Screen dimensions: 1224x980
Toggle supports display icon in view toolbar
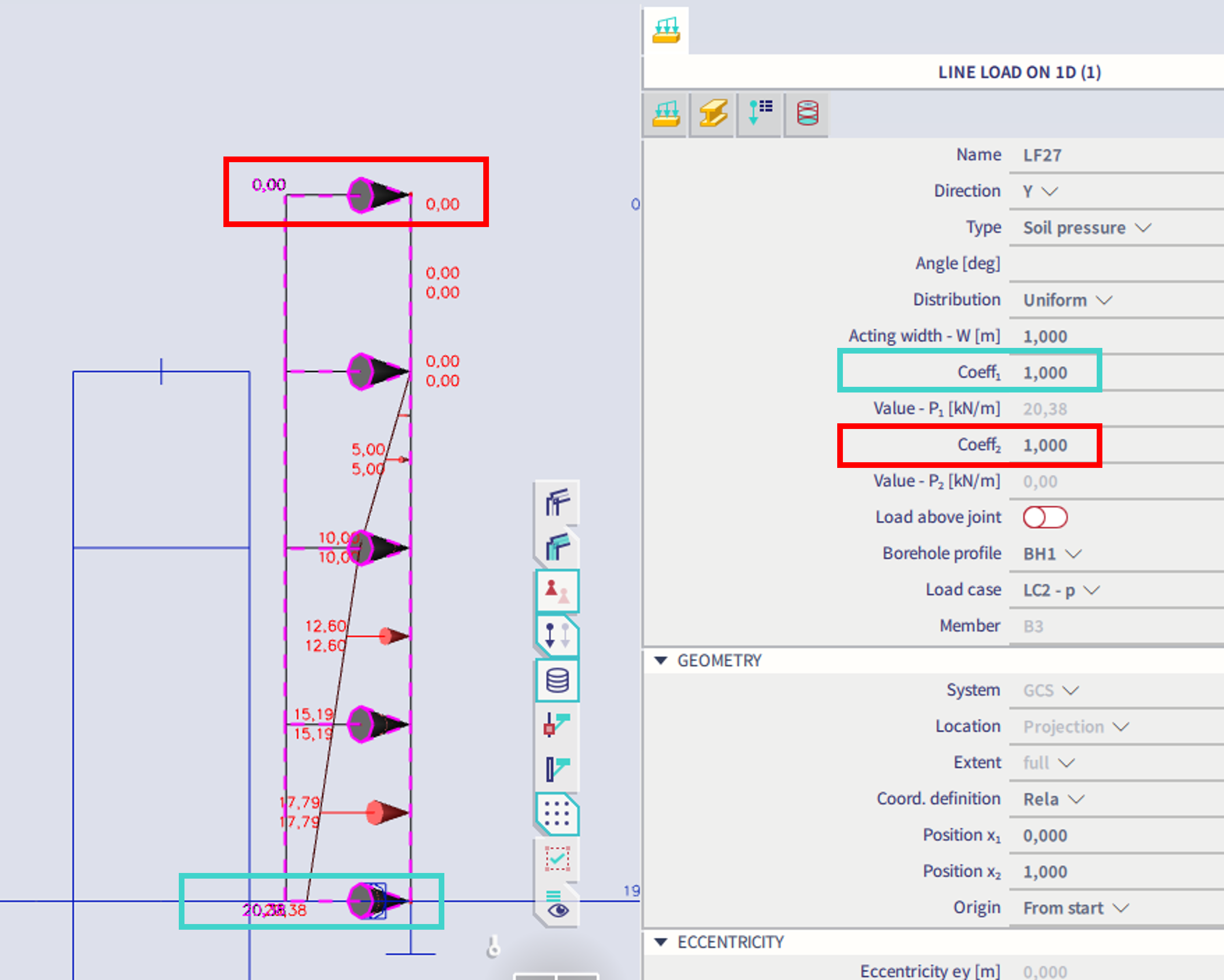pos(557,591)
